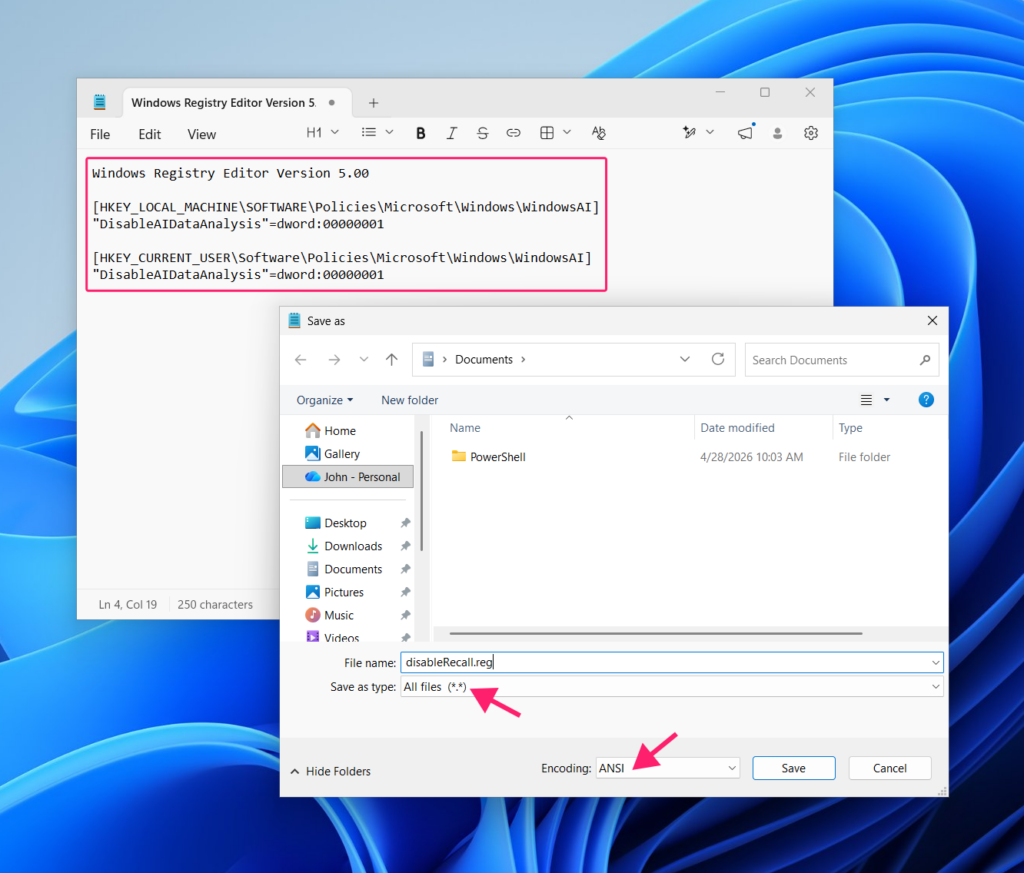Click the search magnifier icon
Image resolution: width=1024 pixels, height=873 pixels.
click(x=925, y=360)
